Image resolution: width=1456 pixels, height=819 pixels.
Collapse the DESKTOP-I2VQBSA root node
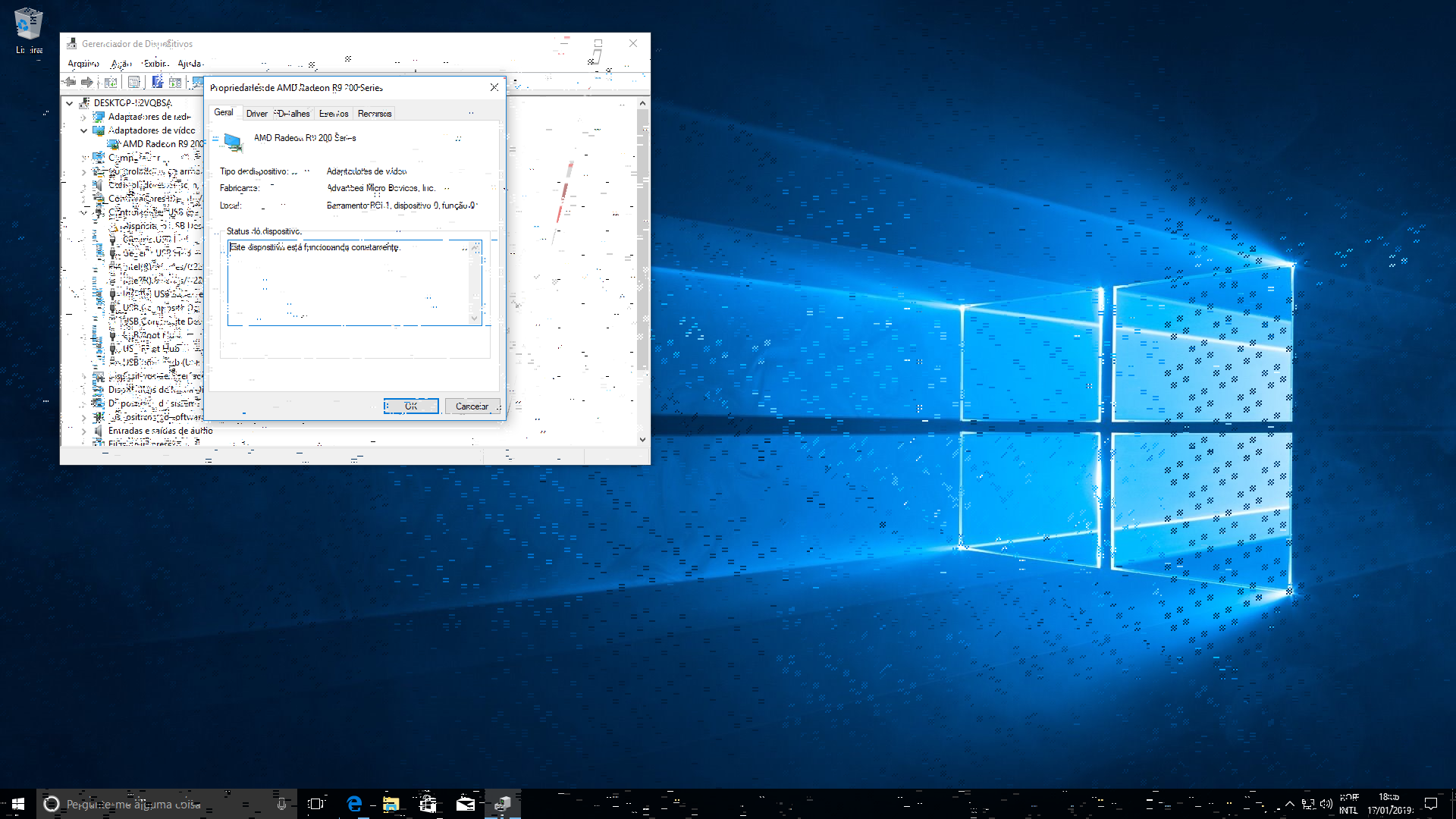pyautogui.click(x=70, y=103)
